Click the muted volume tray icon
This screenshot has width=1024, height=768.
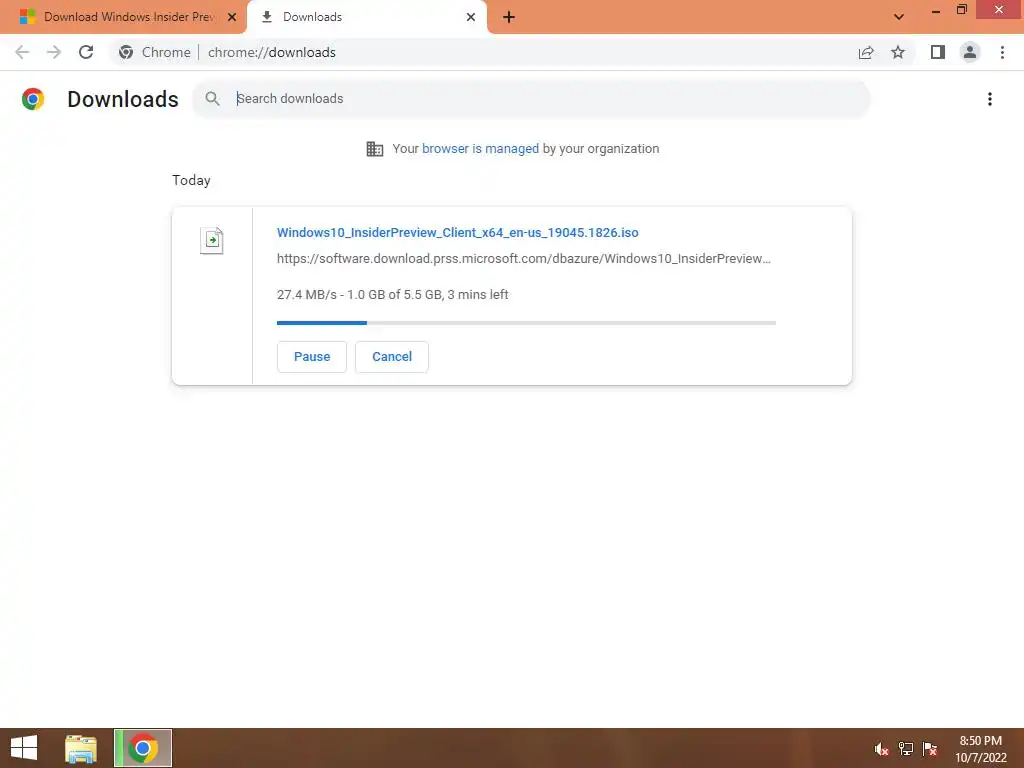[x=882, y=749]
